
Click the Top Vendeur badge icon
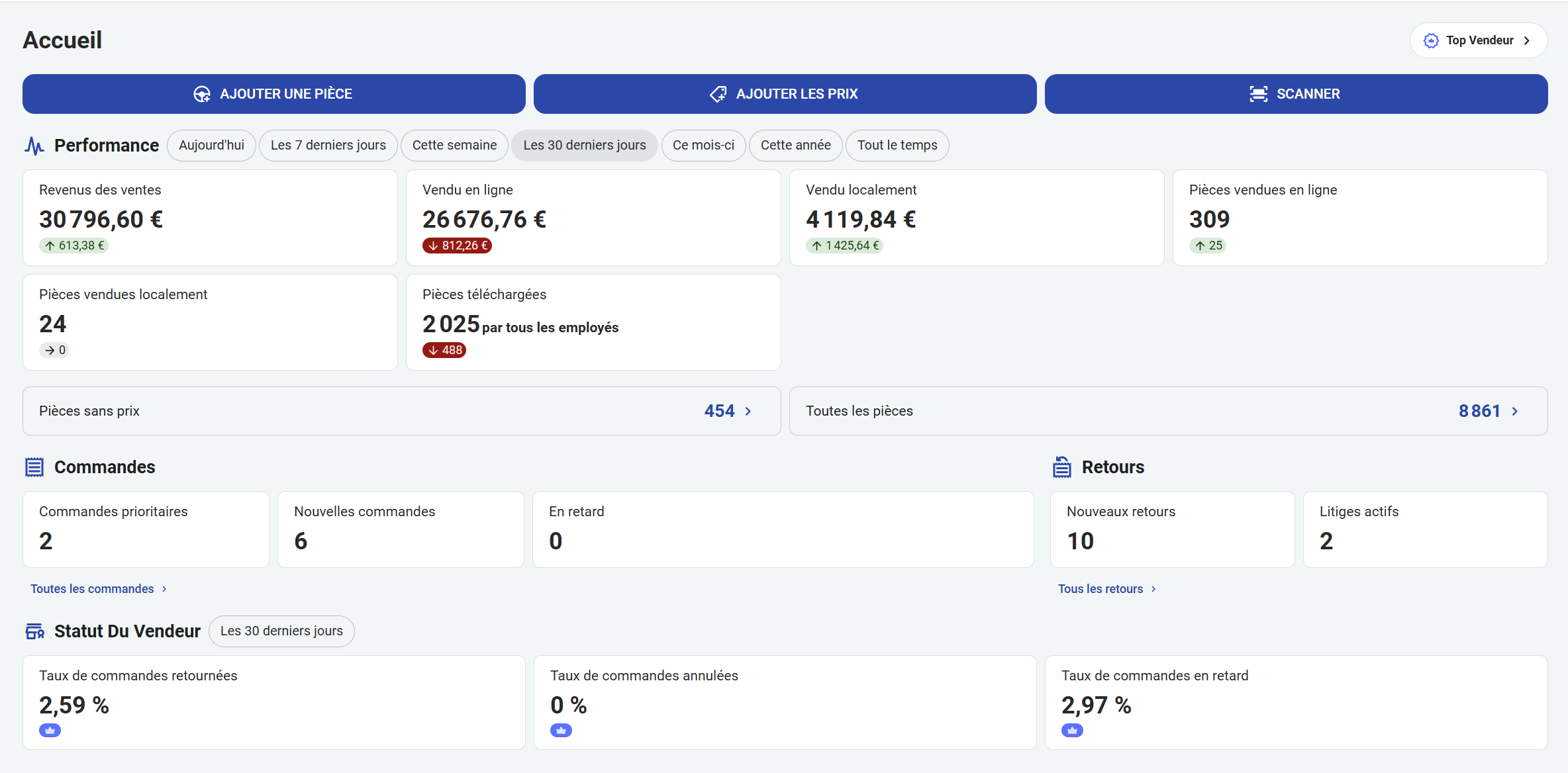[1431, 40]
